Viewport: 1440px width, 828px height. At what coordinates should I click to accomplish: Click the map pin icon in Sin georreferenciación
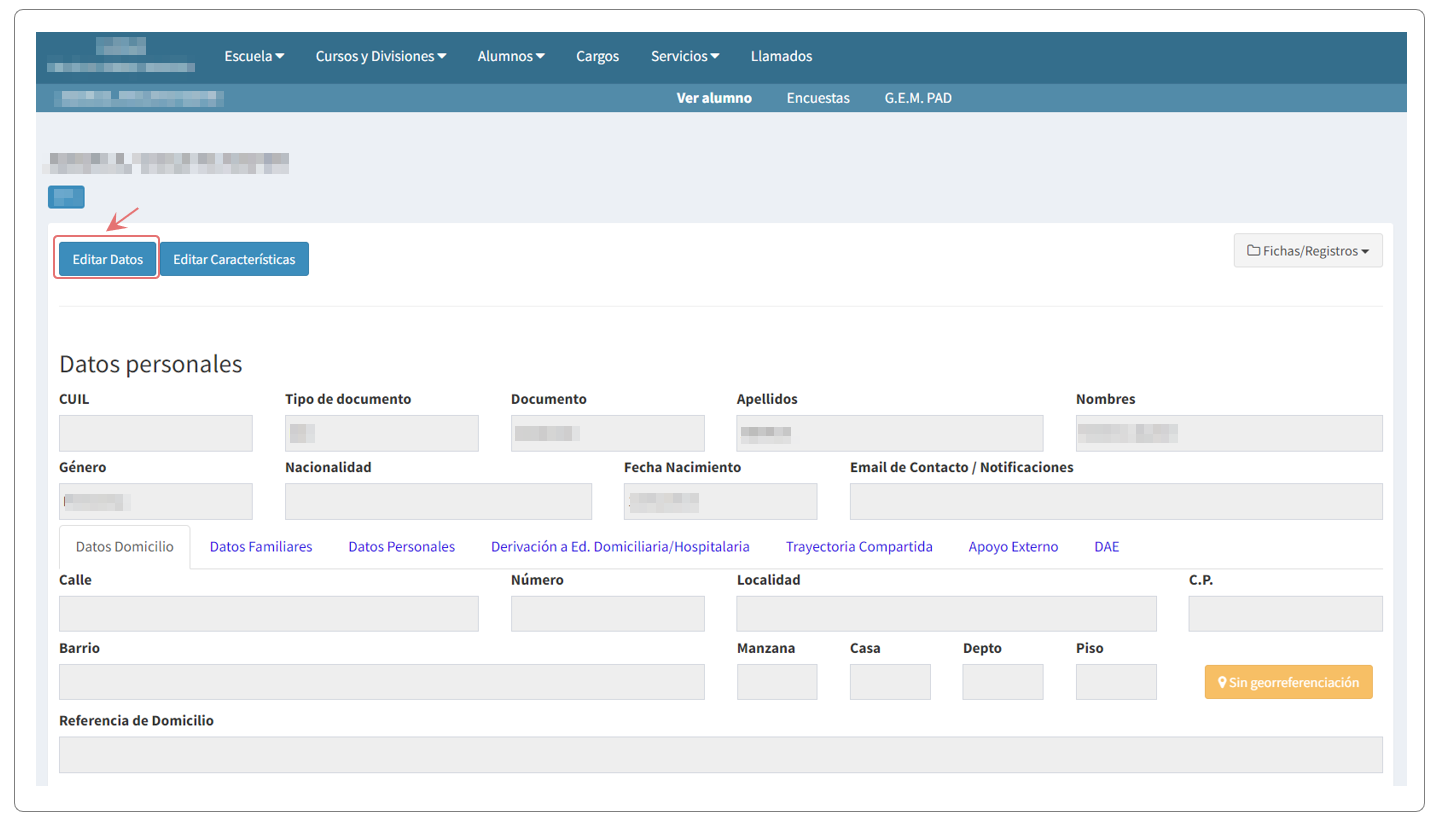(1222, 683)
